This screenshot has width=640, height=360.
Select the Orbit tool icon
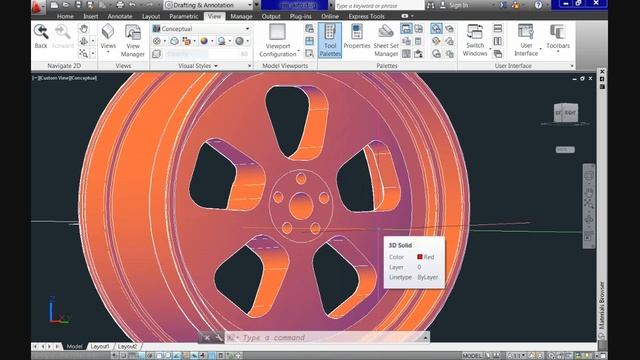pos(84,41)
